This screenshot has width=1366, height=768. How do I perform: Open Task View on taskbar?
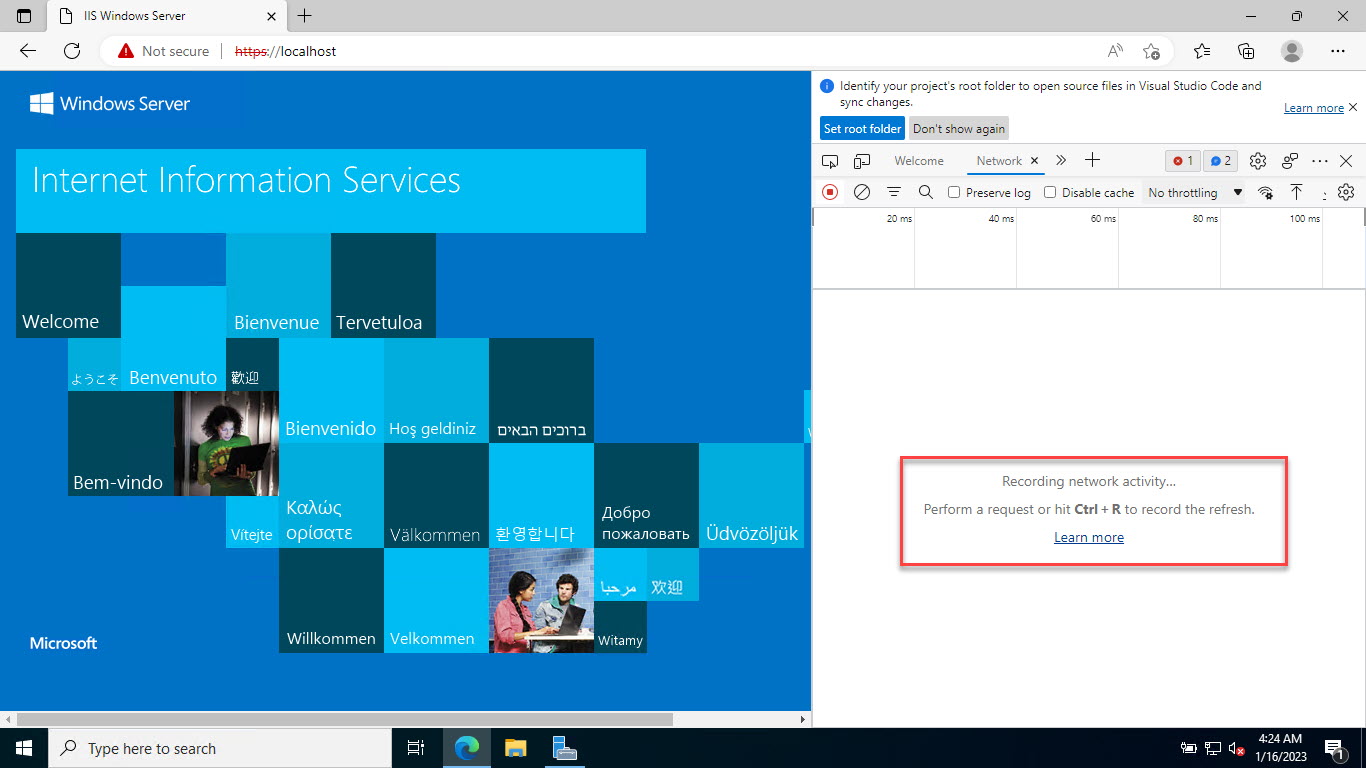[416, 748]
